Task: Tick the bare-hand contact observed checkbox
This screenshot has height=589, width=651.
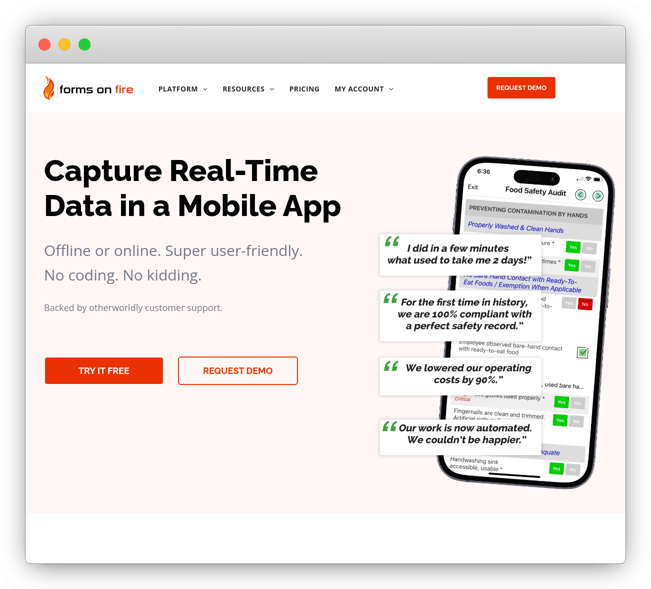Action: 582,352
